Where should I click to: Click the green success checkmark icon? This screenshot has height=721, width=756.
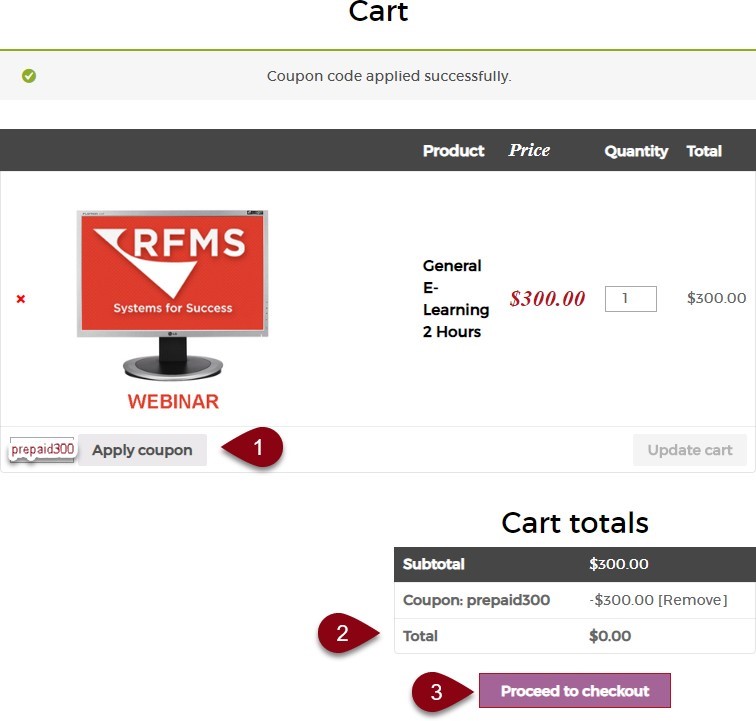(29, 76)
